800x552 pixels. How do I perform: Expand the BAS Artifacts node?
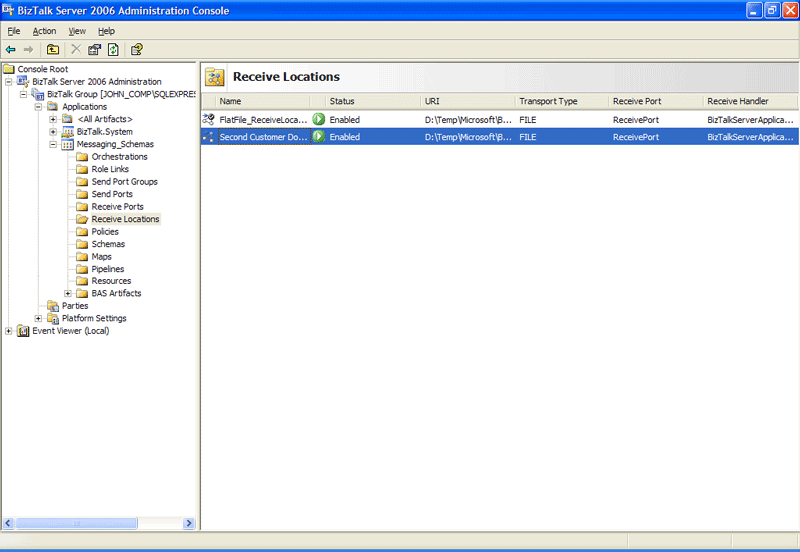click(68, 293)
